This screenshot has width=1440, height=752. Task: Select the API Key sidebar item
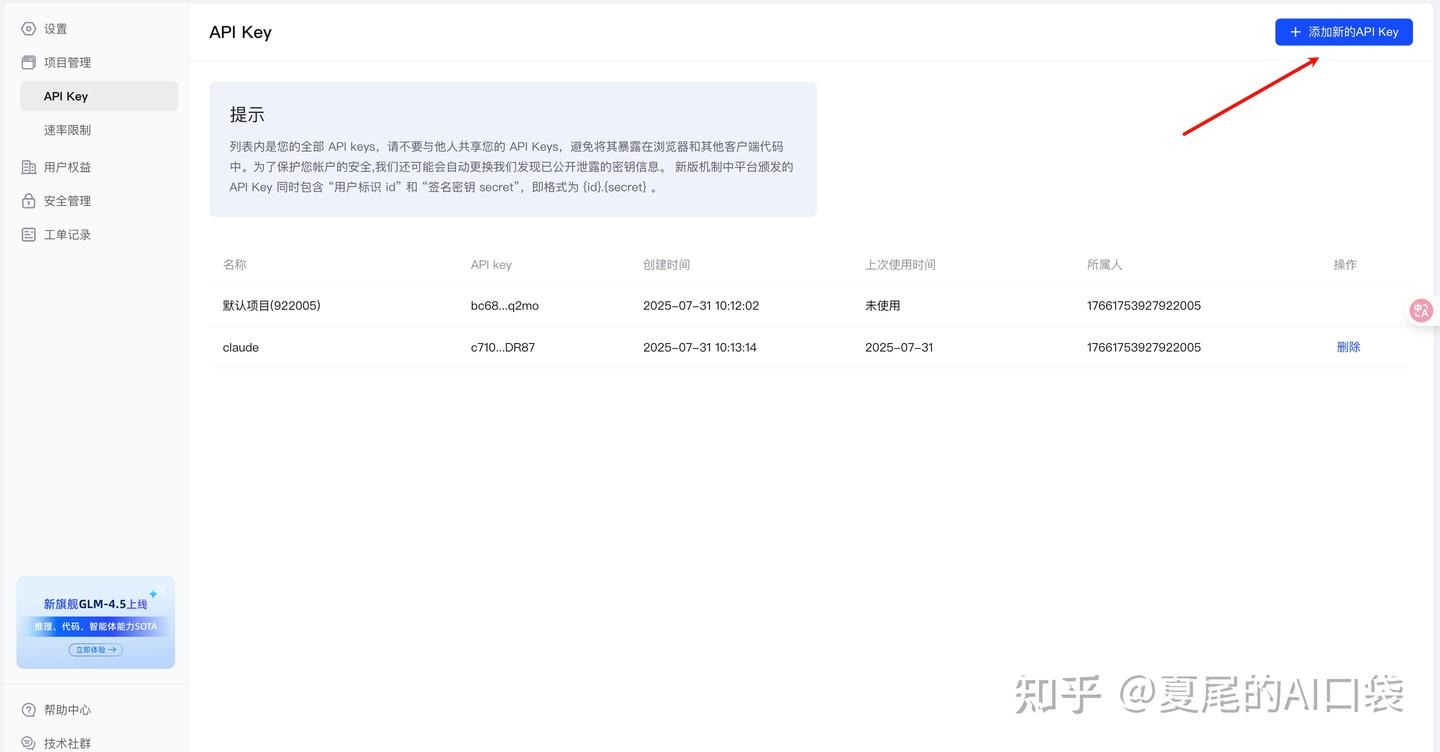pos(65,96)
